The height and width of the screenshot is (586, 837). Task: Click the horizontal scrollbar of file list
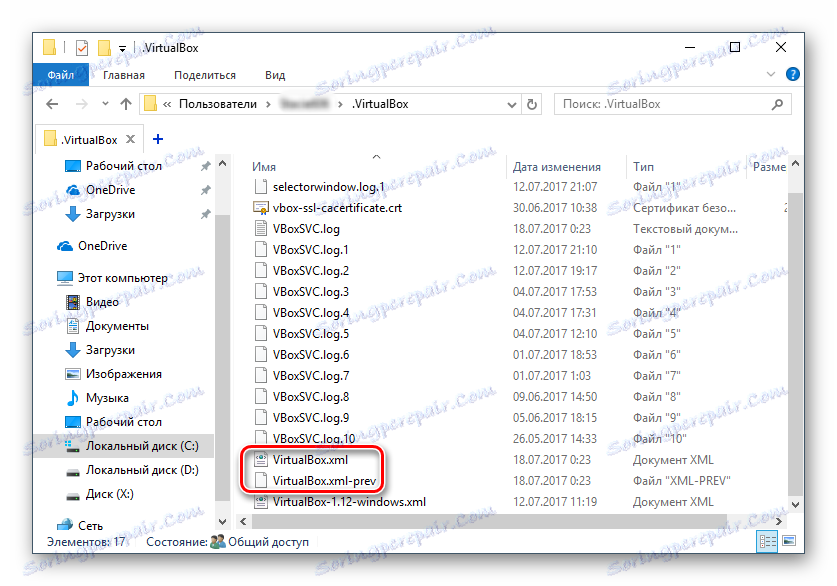[489, 521]
